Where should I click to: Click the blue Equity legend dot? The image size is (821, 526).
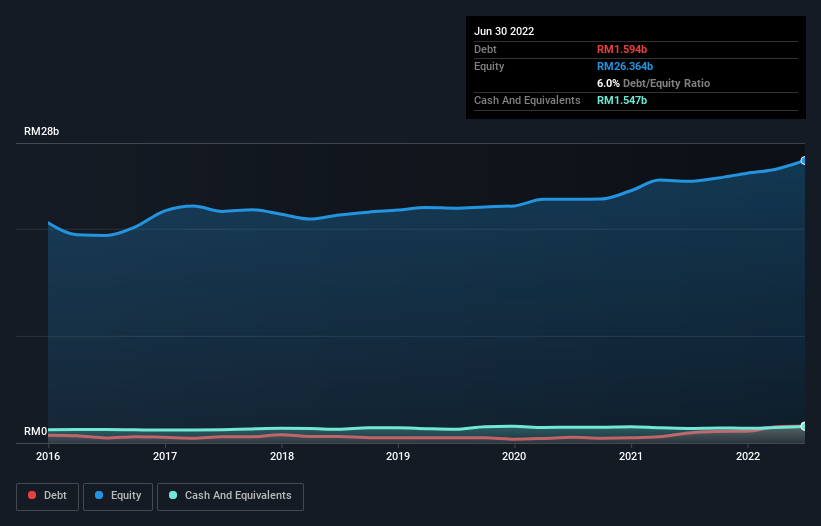99,495
